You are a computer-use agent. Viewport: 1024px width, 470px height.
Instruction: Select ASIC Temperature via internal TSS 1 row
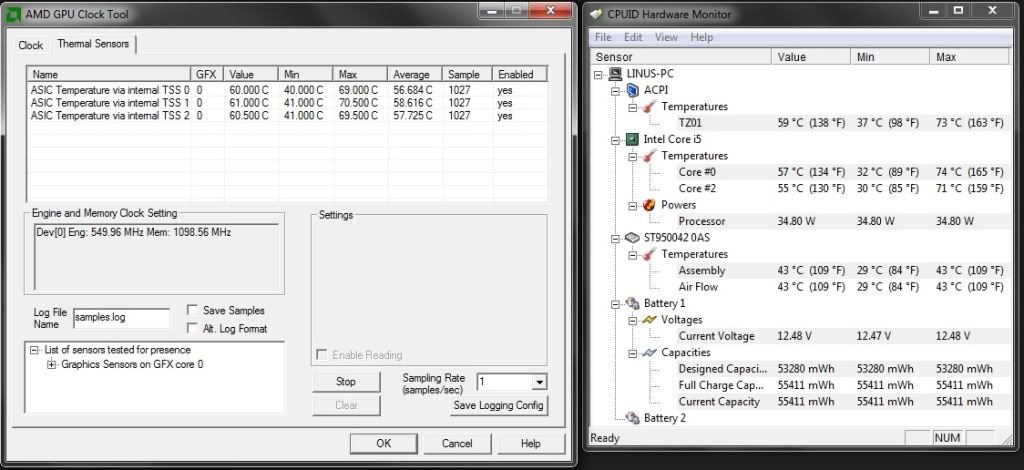286,103
